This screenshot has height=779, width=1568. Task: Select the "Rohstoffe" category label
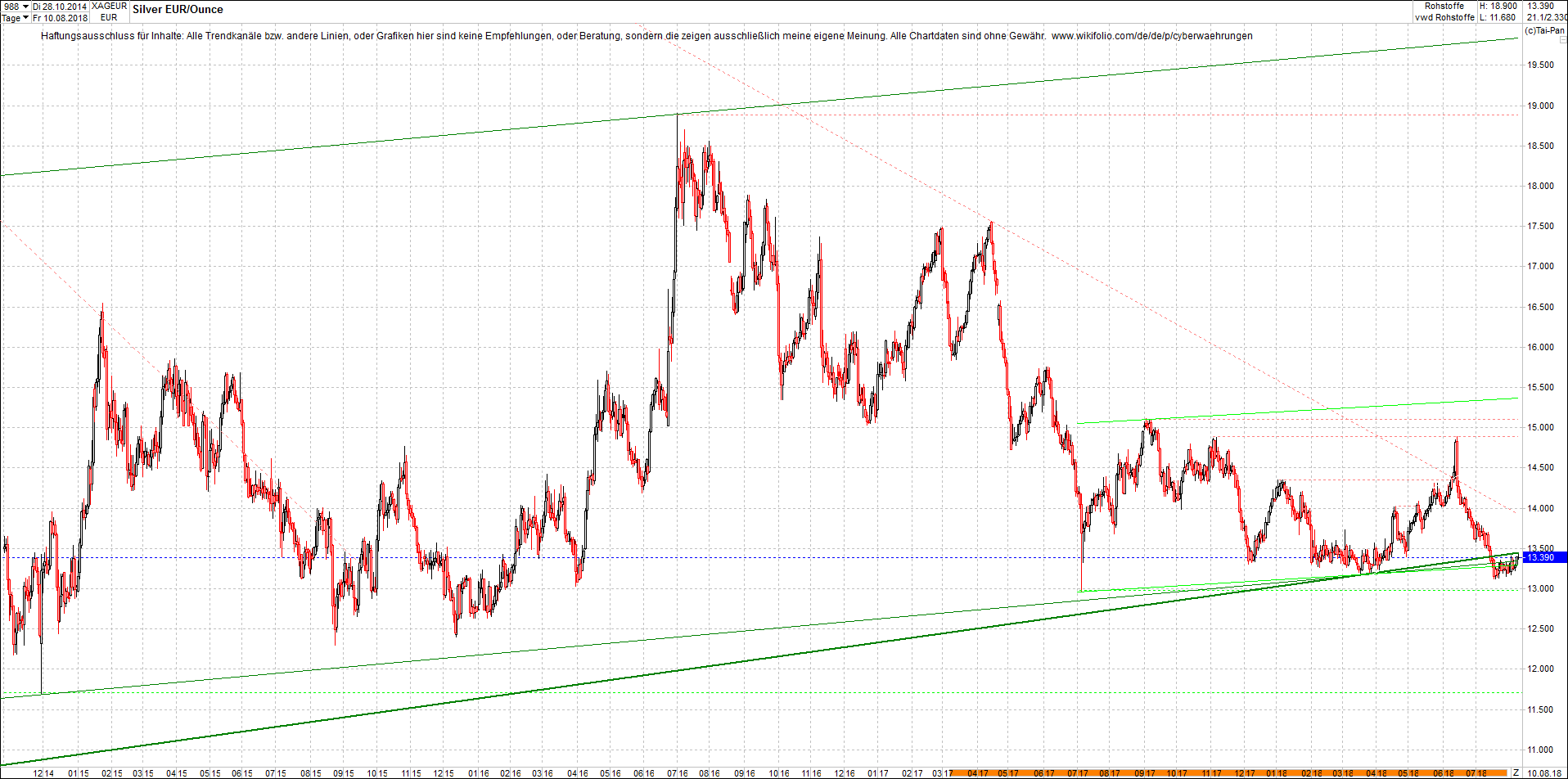pos(1444,6)
